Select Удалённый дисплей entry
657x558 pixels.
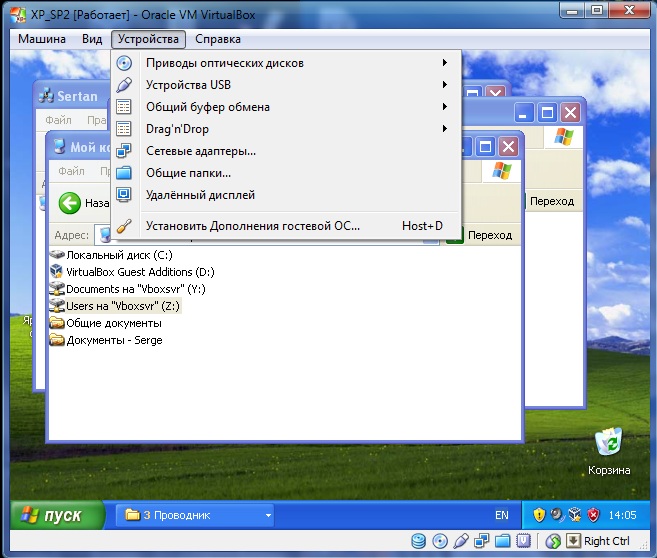pyautogui.click(x=286, y=195)
